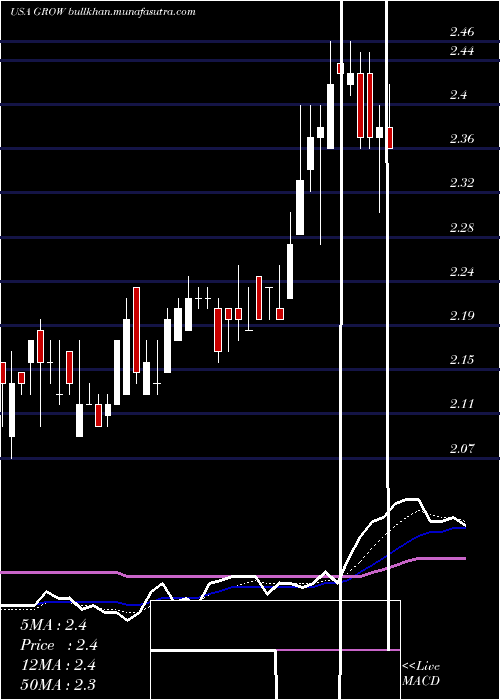Image resolution: width=500 pixels, height=700 pixels.
Task: Click the 2.46 price axis label
Action: [462, 32]
